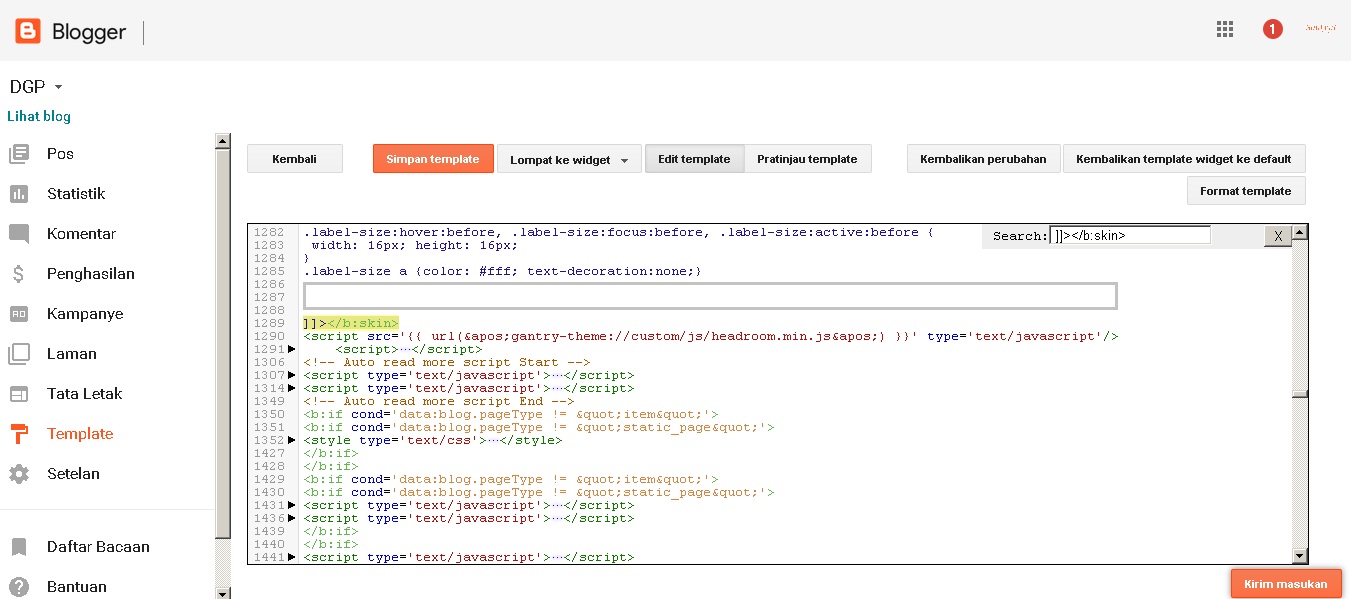This screenshot has width=1351, height=599.
Task: Open the Pos menu item
Action: point(60,154)
